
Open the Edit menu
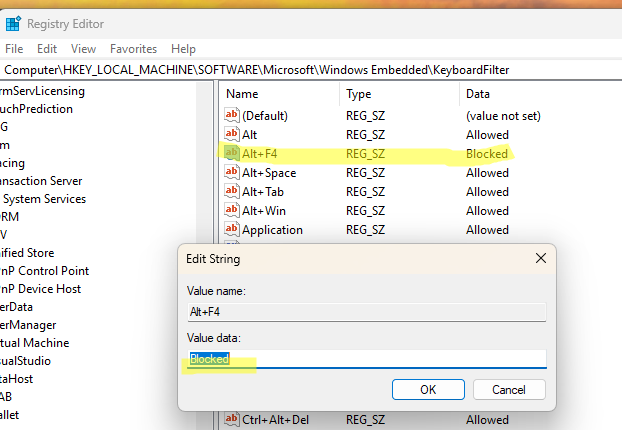47,49
